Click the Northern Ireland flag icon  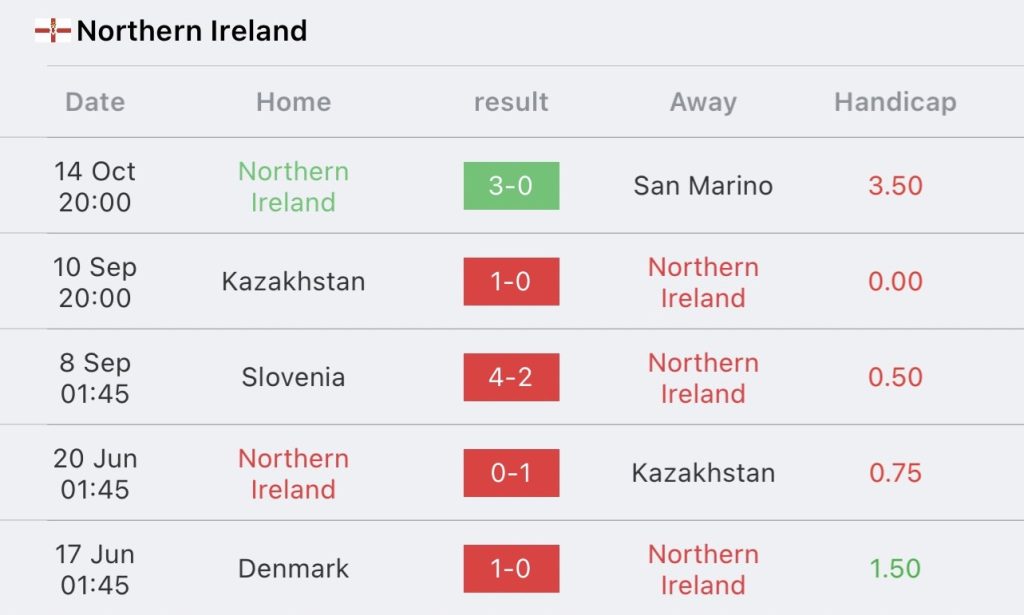tap(52, 31)
